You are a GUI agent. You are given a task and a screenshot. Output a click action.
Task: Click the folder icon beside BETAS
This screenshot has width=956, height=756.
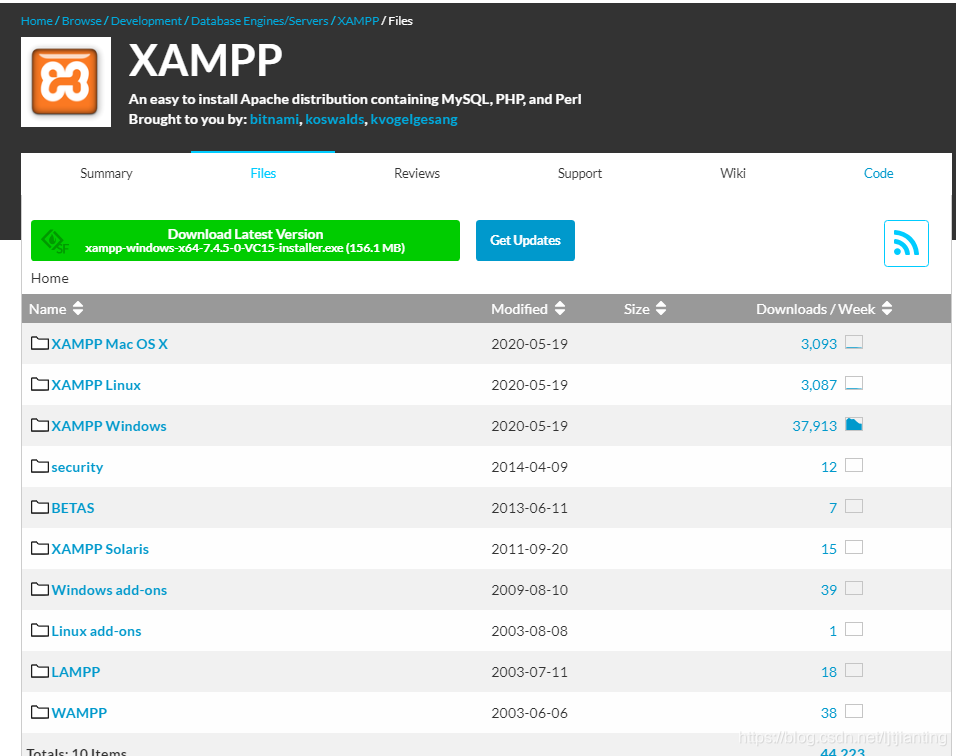tap(40, 507)
